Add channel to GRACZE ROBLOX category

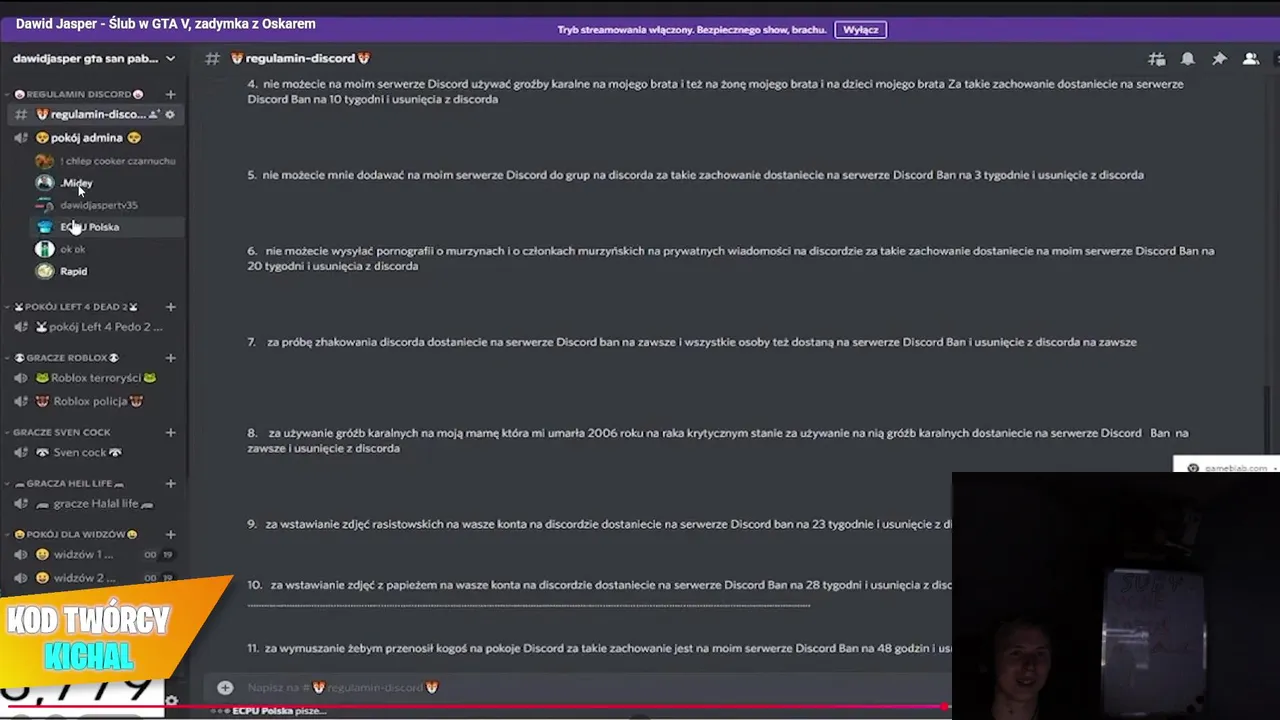[x=170, y=358]
